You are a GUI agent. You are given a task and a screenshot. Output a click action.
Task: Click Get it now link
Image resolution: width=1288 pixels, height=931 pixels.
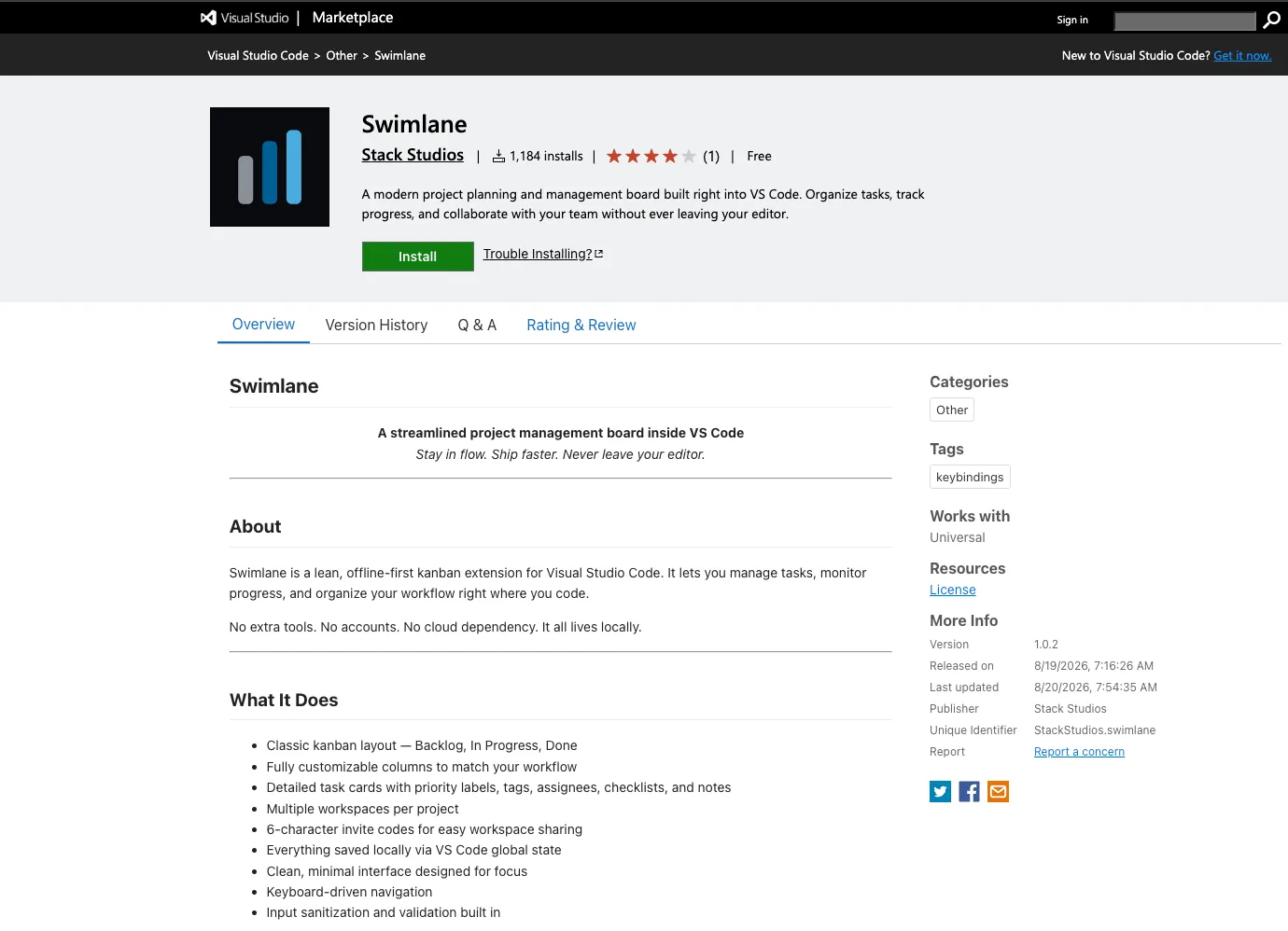click(x=1242, y=56)
